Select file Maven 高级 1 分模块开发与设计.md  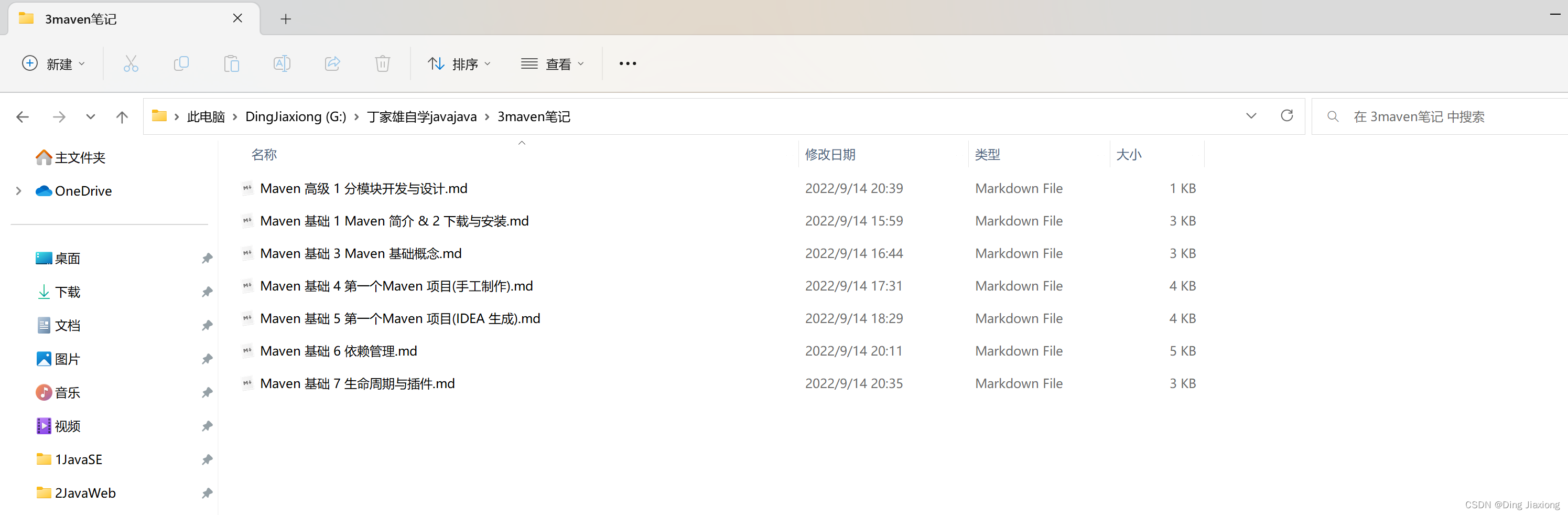(363, 188)
